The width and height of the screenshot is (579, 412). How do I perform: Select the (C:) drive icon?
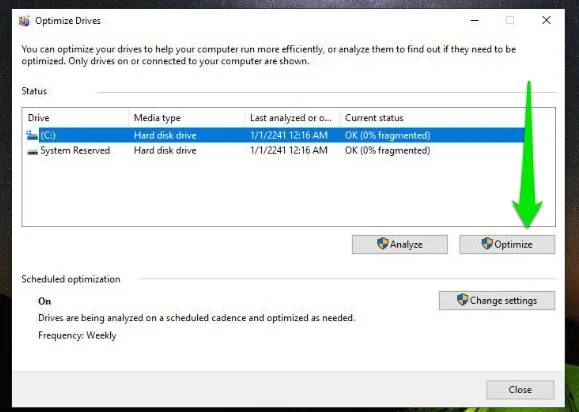(32, 135)
